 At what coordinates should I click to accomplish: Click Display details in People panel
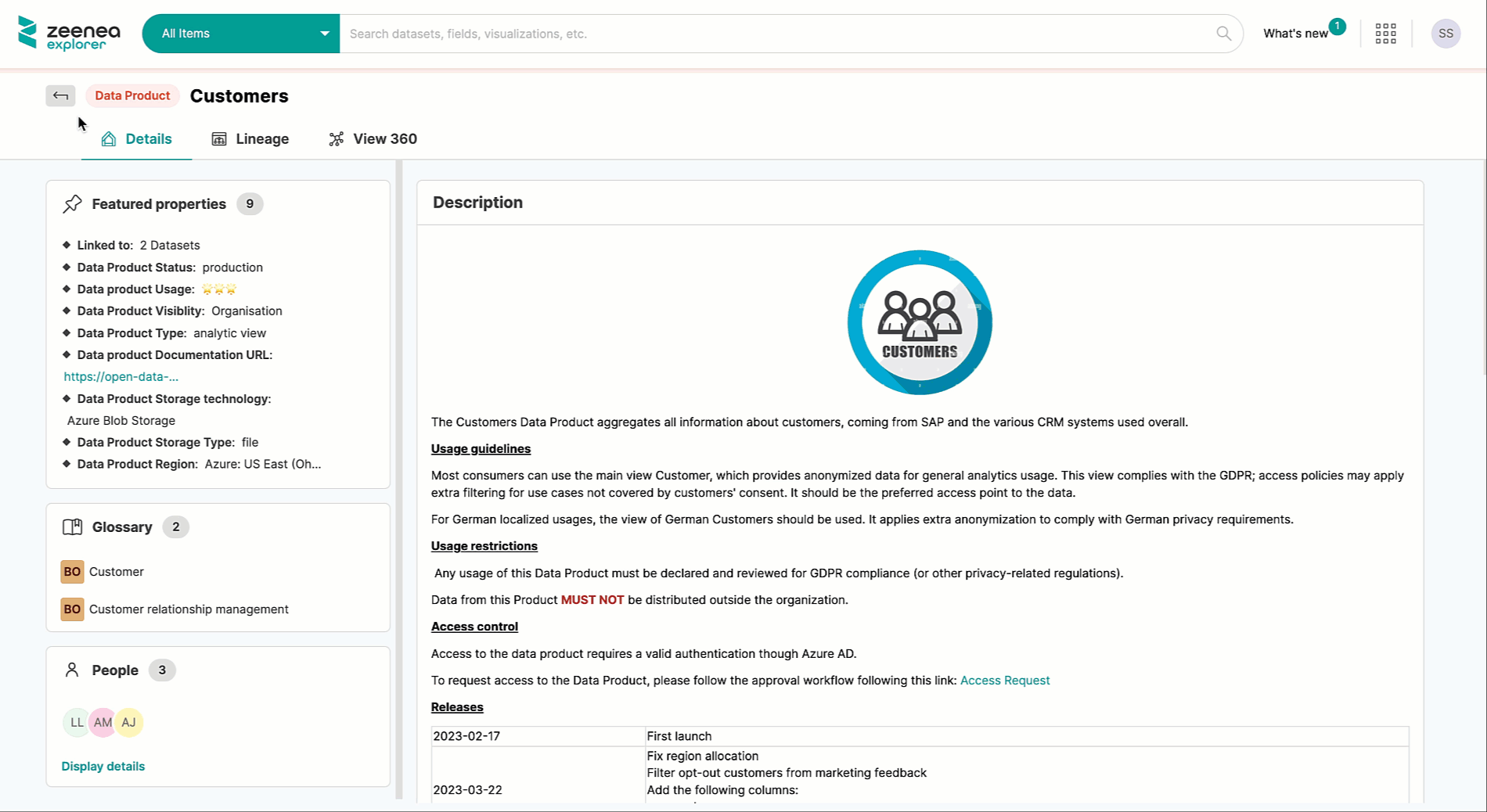[103, 766]
